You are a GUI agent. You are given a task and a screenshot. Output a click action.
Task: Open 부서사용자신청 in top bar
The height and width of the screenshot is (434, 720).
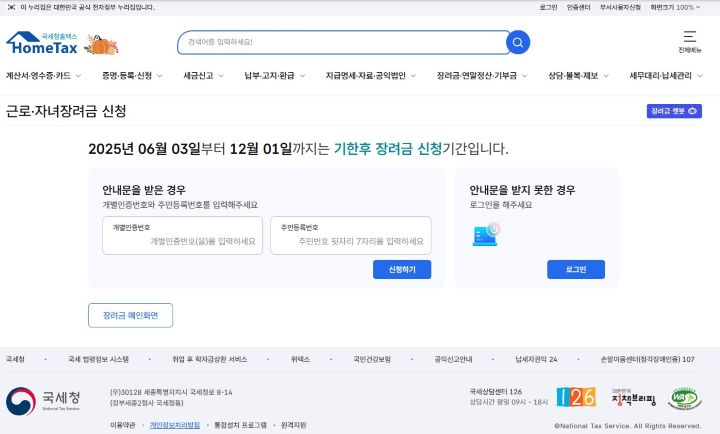coord(620,7)
